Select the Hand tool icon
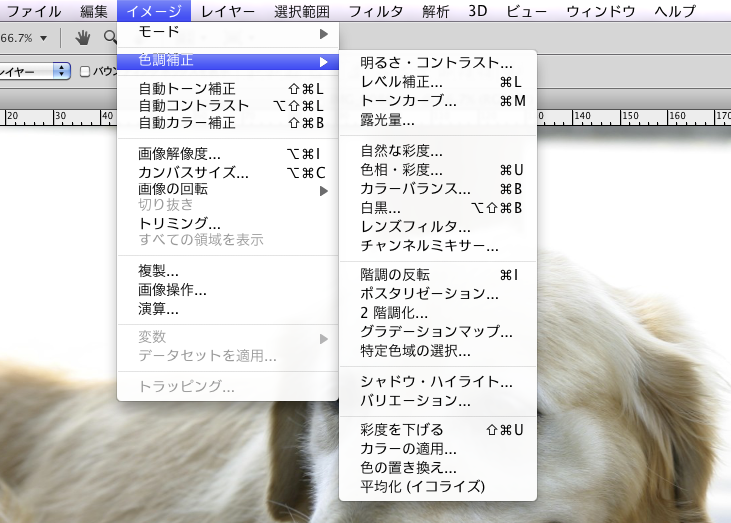This screenshot has height=523, width=731. click(x=85, y=38)
